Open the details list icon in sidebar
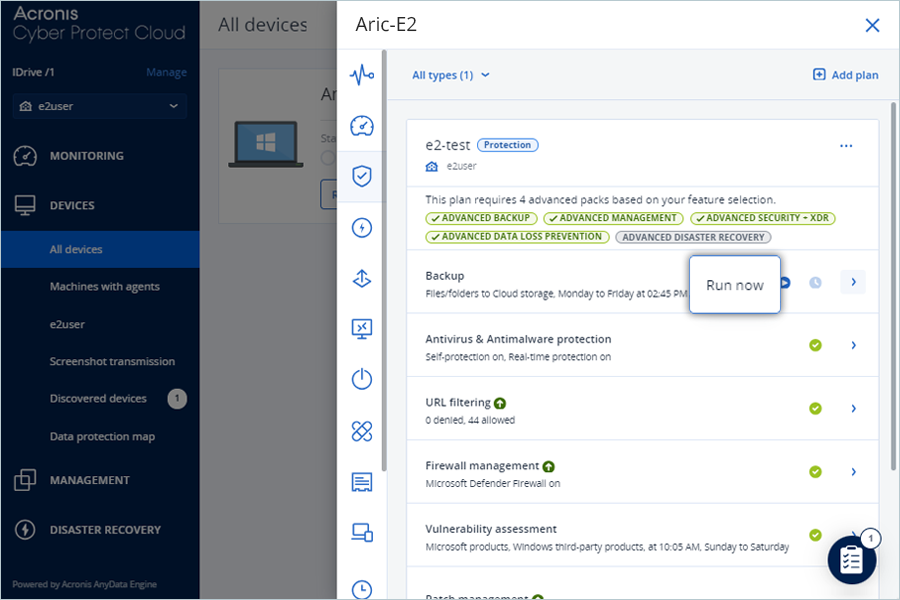The image size is (900, 600). 362,482
